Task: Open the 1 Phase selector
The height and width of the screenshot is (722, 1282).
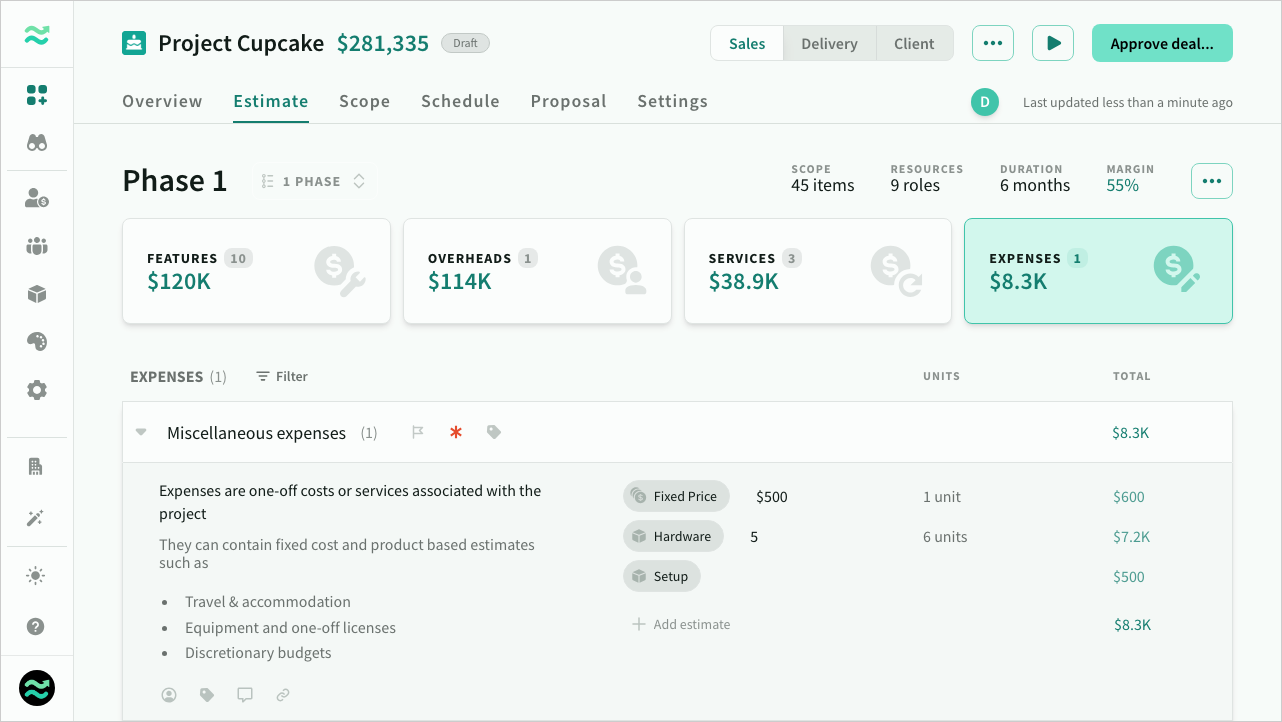Action: [x=313, y=181]
